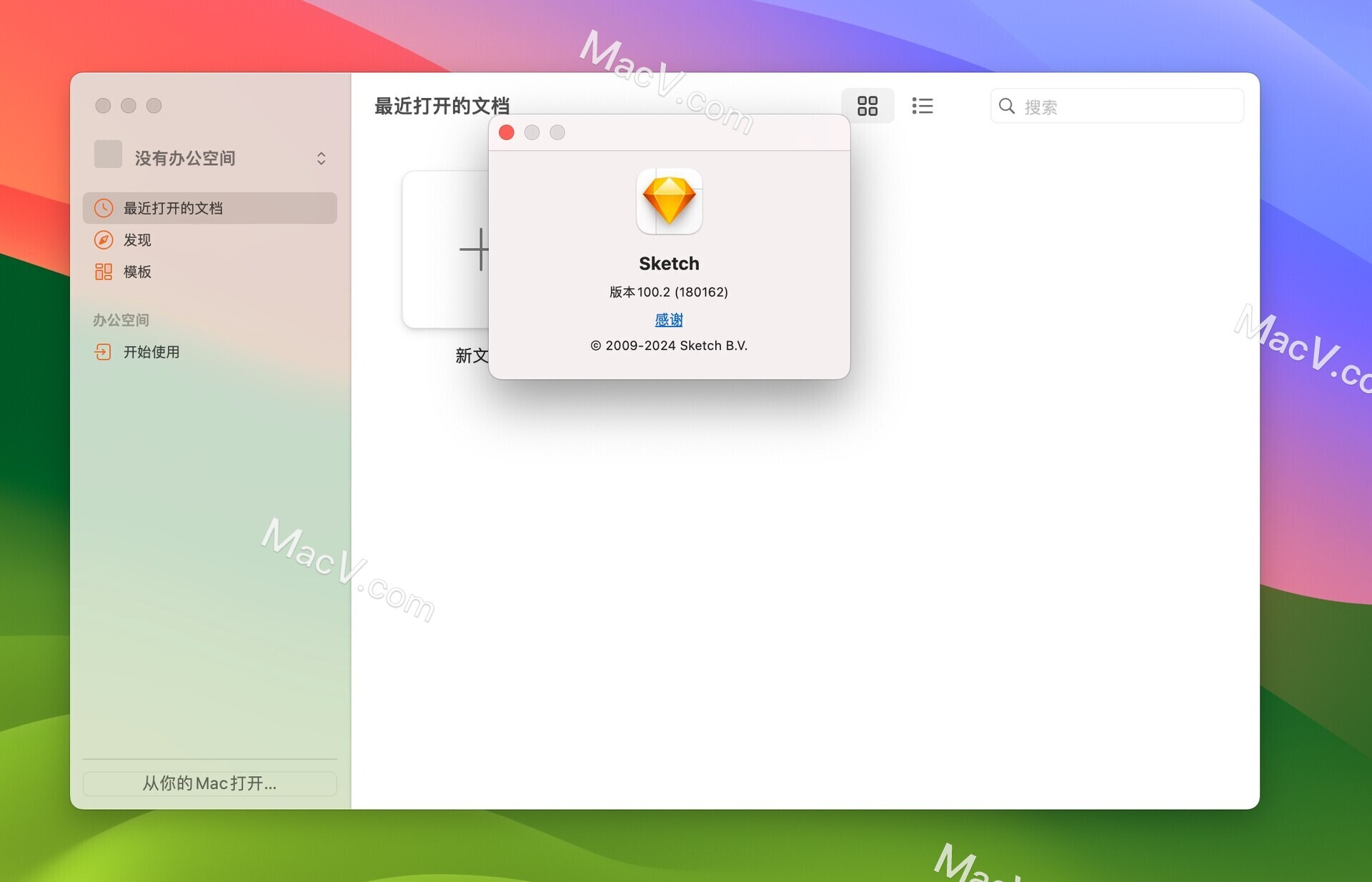The height and width of the screenshot is (882, 1372).
Task: Click the Sketch title in About dialog
Action: tap(669, 263)
